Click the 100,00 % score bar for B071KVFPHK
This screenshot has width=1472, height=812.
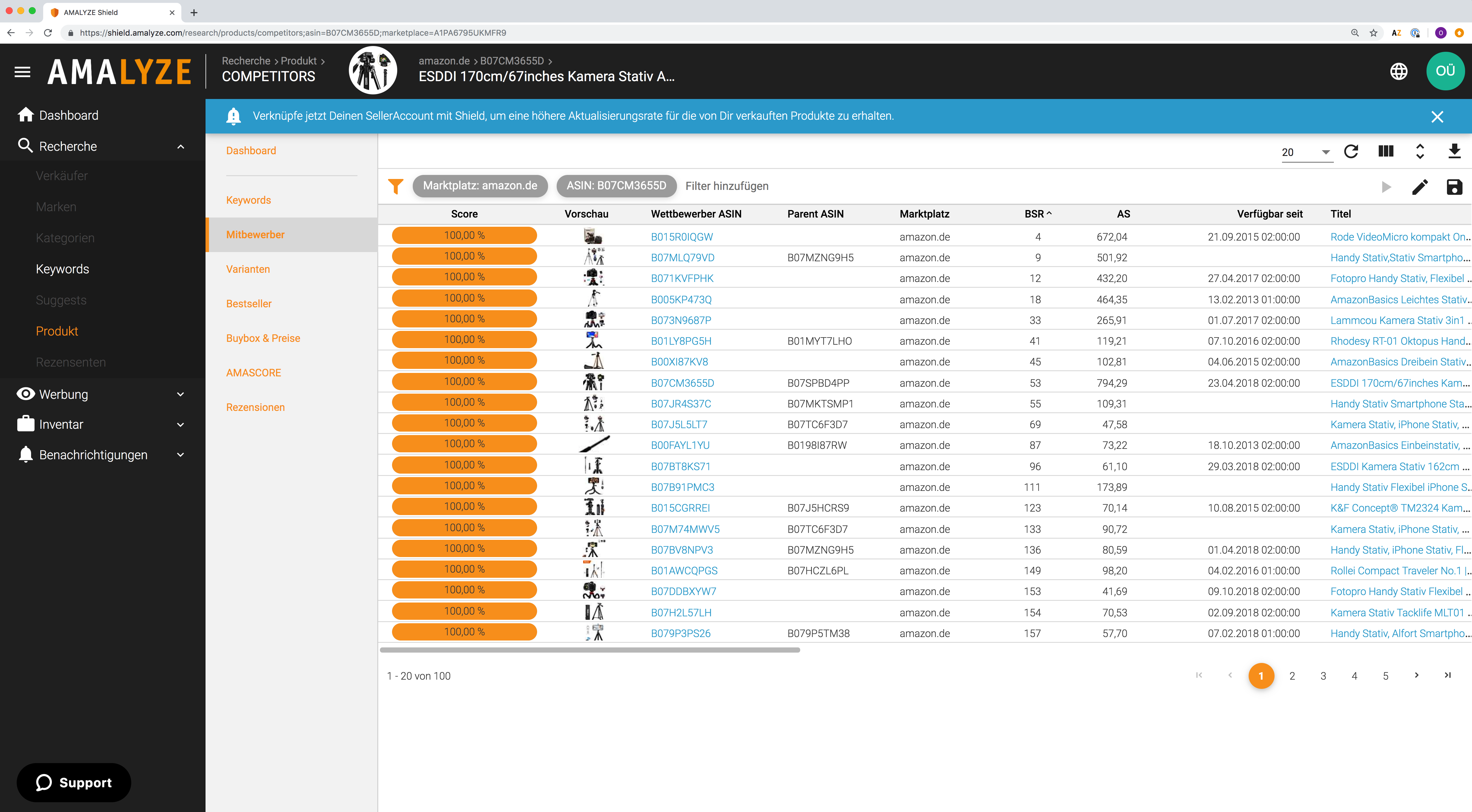(464, 277)
